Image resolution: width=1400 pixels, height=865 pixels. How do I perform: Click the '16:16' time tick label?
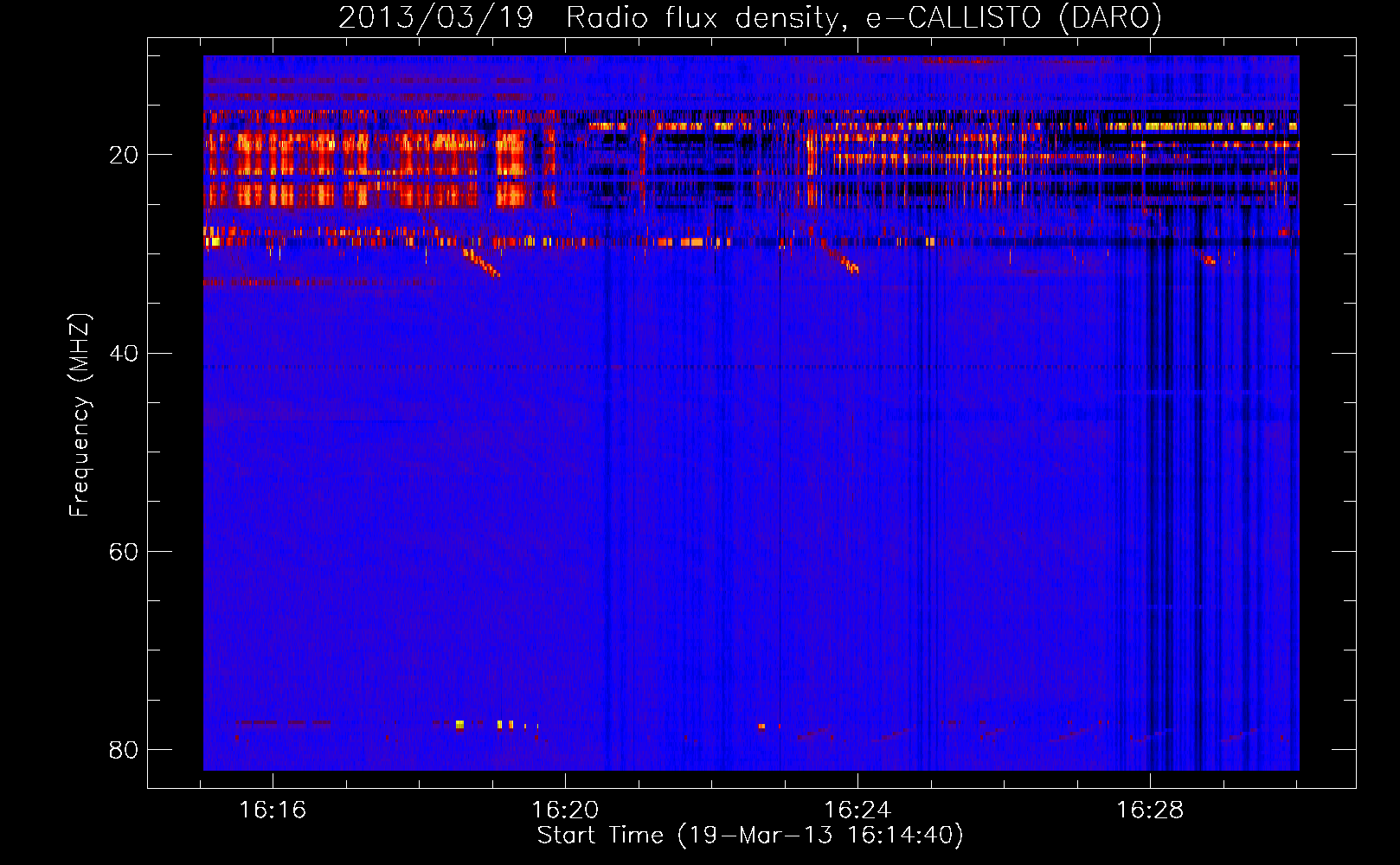pos(273,810)
